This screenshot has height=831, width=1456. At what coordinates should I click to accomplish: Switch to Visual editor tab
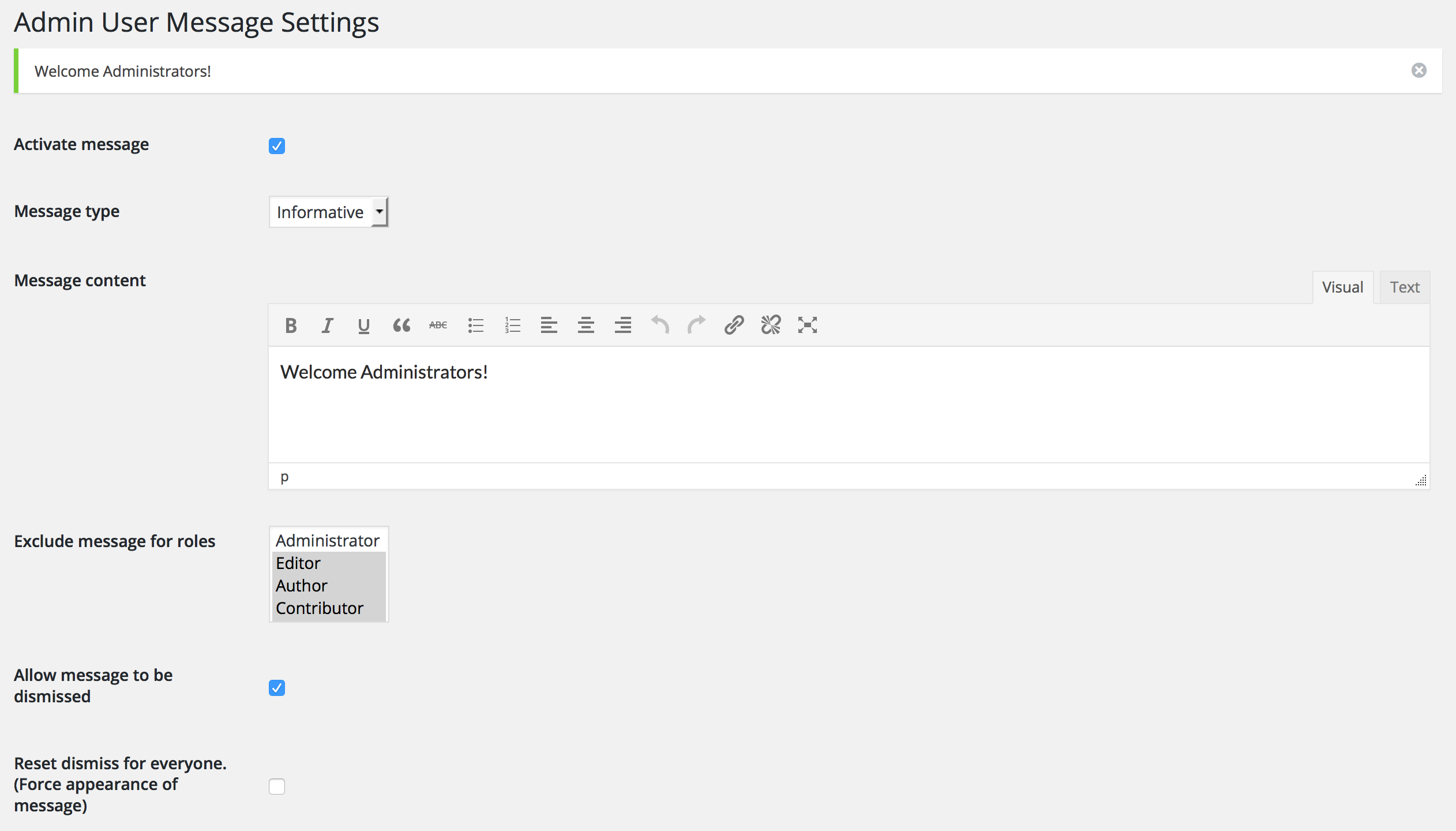1342,288
